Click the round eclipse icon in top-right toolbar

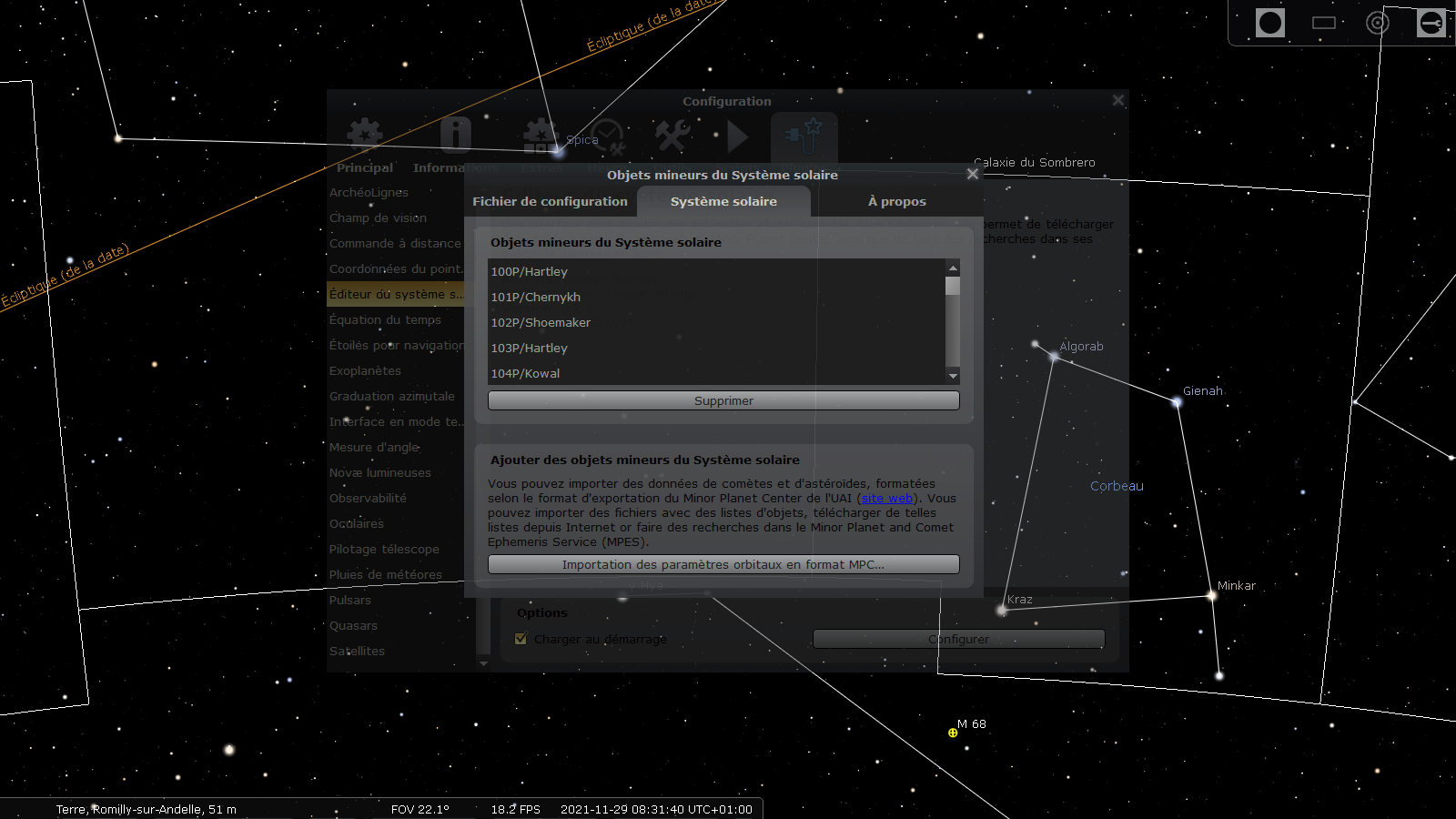coord(1270,24)
